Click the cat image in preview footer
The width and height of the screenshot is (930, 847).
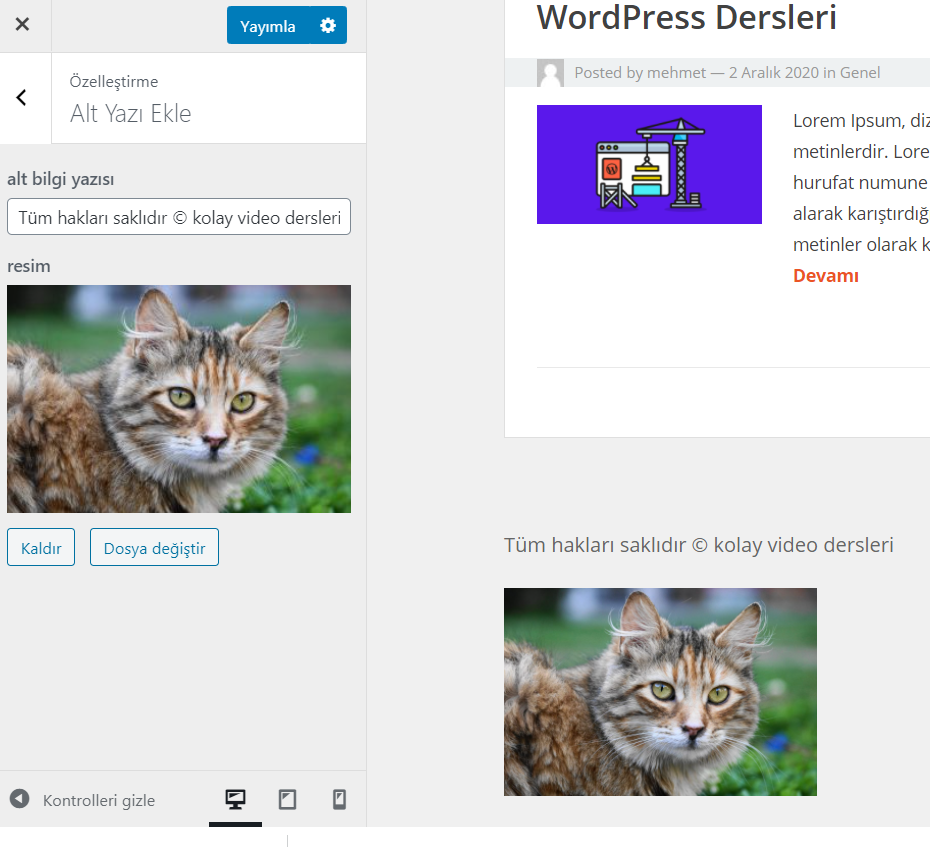coord(660,692)
